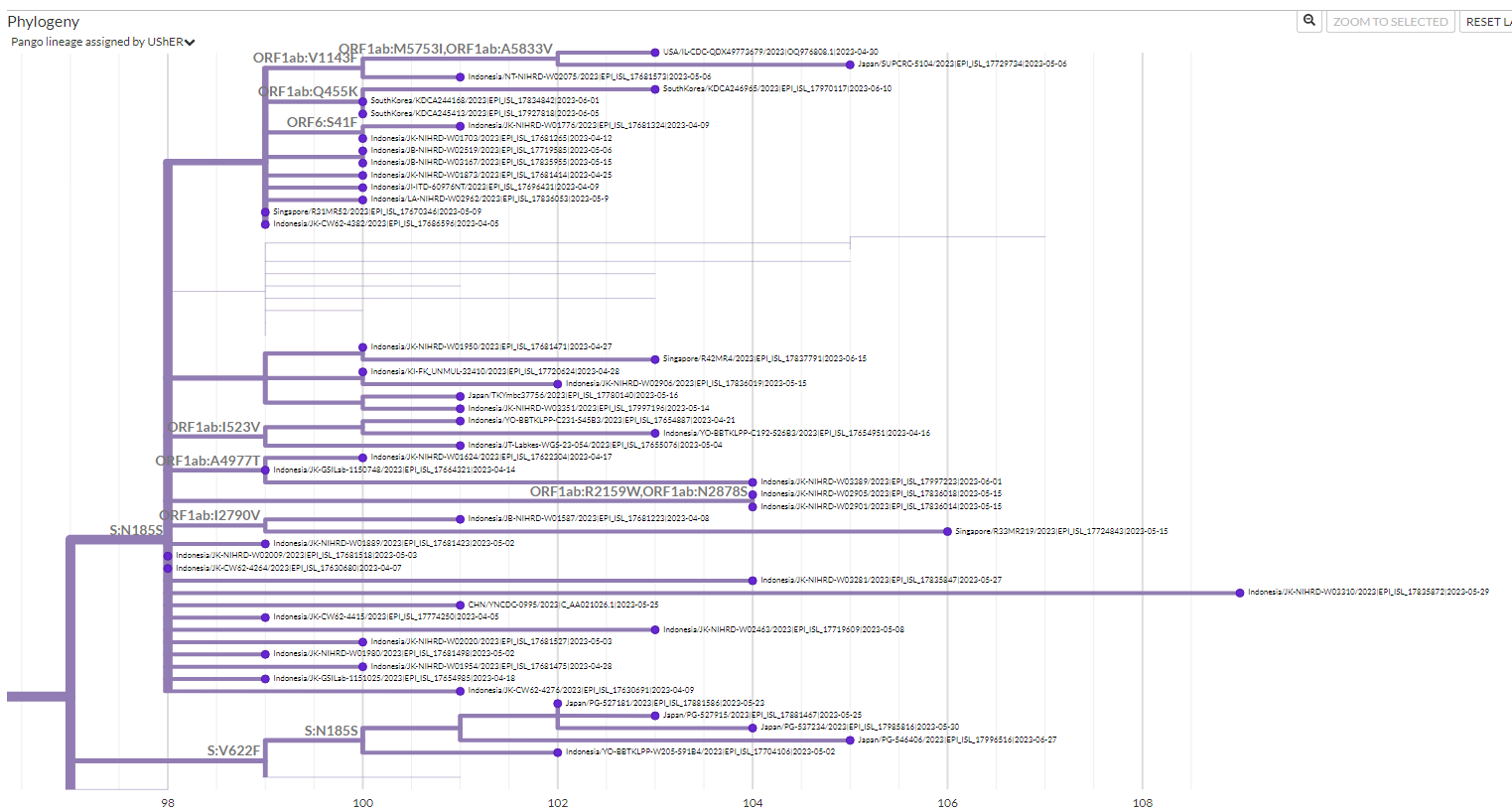The width and height of the screenshot is (1512, 809).
Task: Click the zoom-out magnifier icon
Action: [x=1308, y=21]
